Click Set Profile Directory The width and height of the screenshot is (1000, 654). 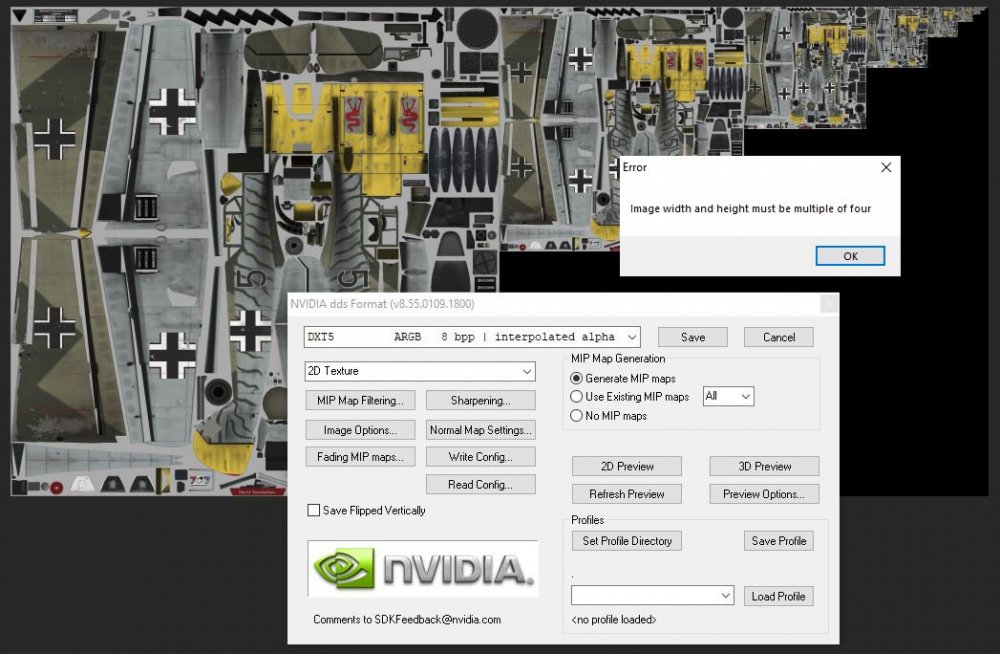pos(627,541)
